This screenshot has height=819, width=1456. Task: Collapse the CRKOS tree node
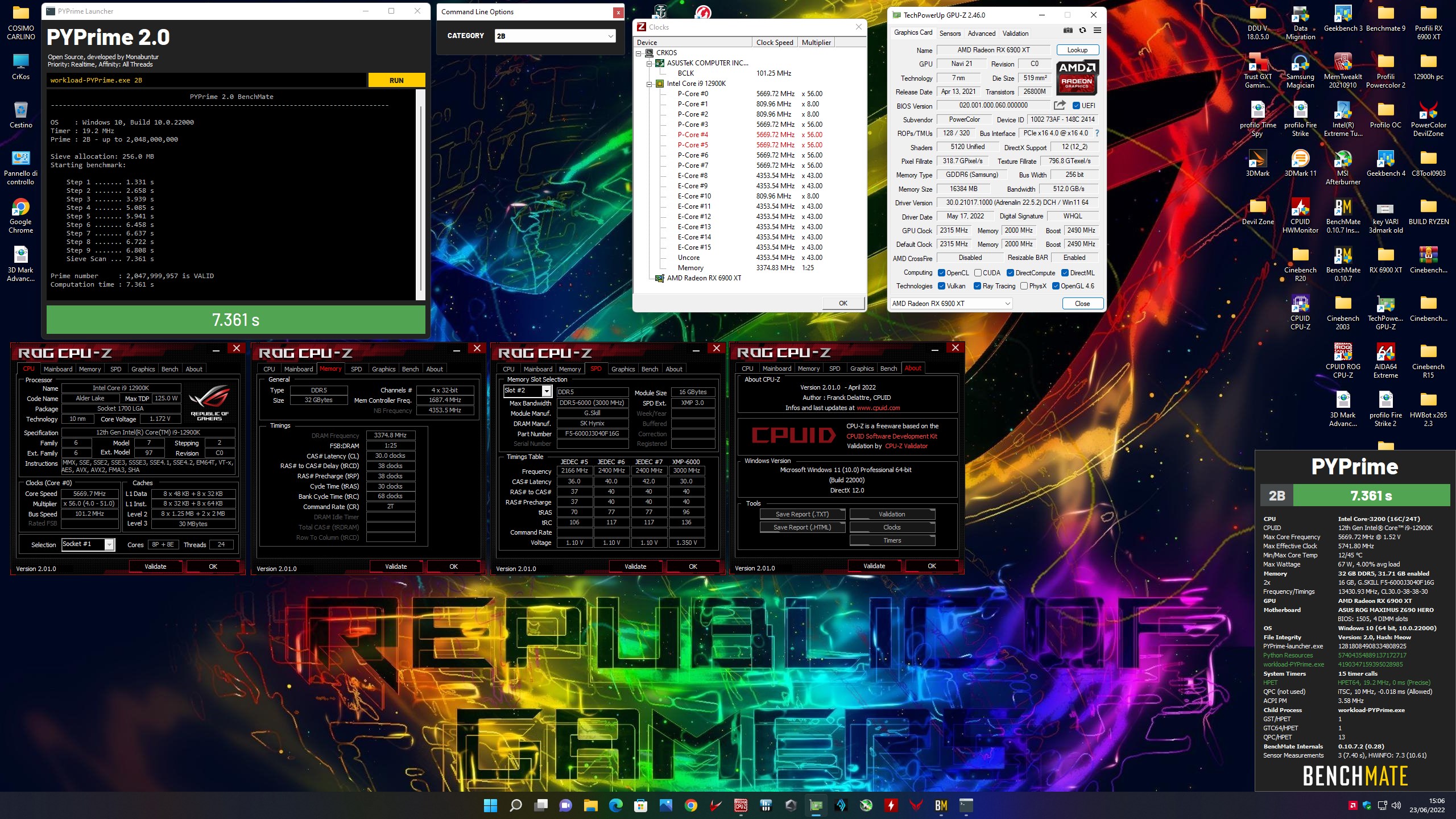tap(639, 53)
